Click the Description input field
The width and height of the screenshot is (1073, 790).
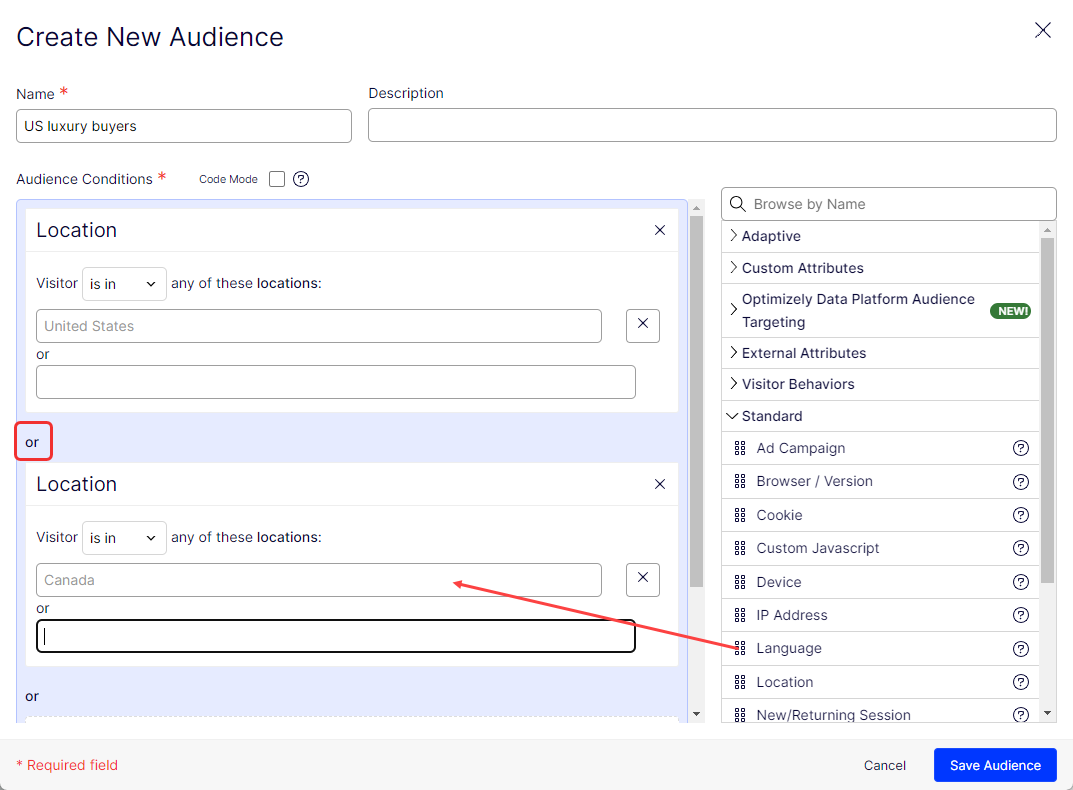click(712, 125)
